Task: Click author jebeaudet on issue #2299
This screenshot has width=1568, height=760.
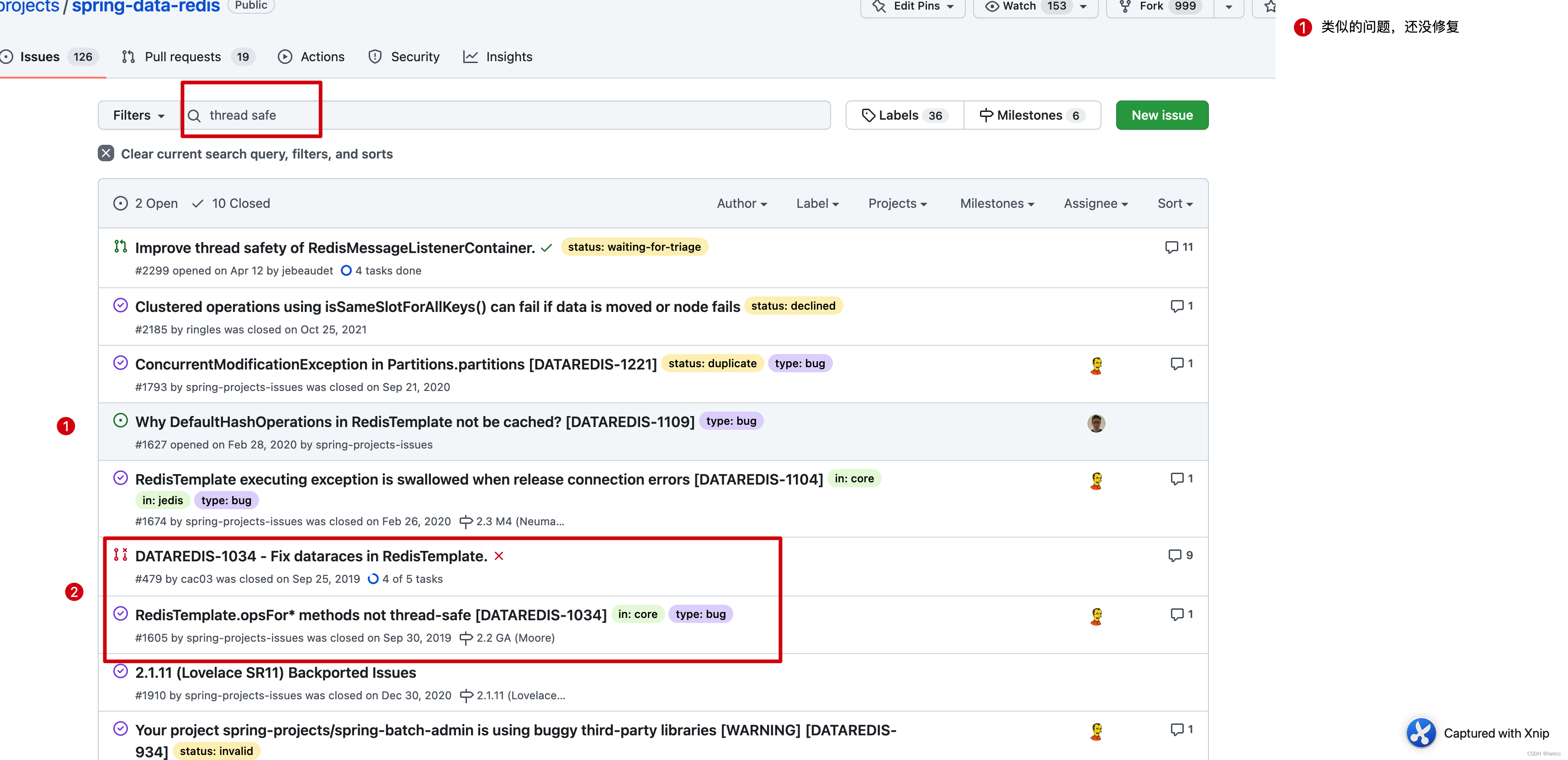Action: tap(307, 271)
